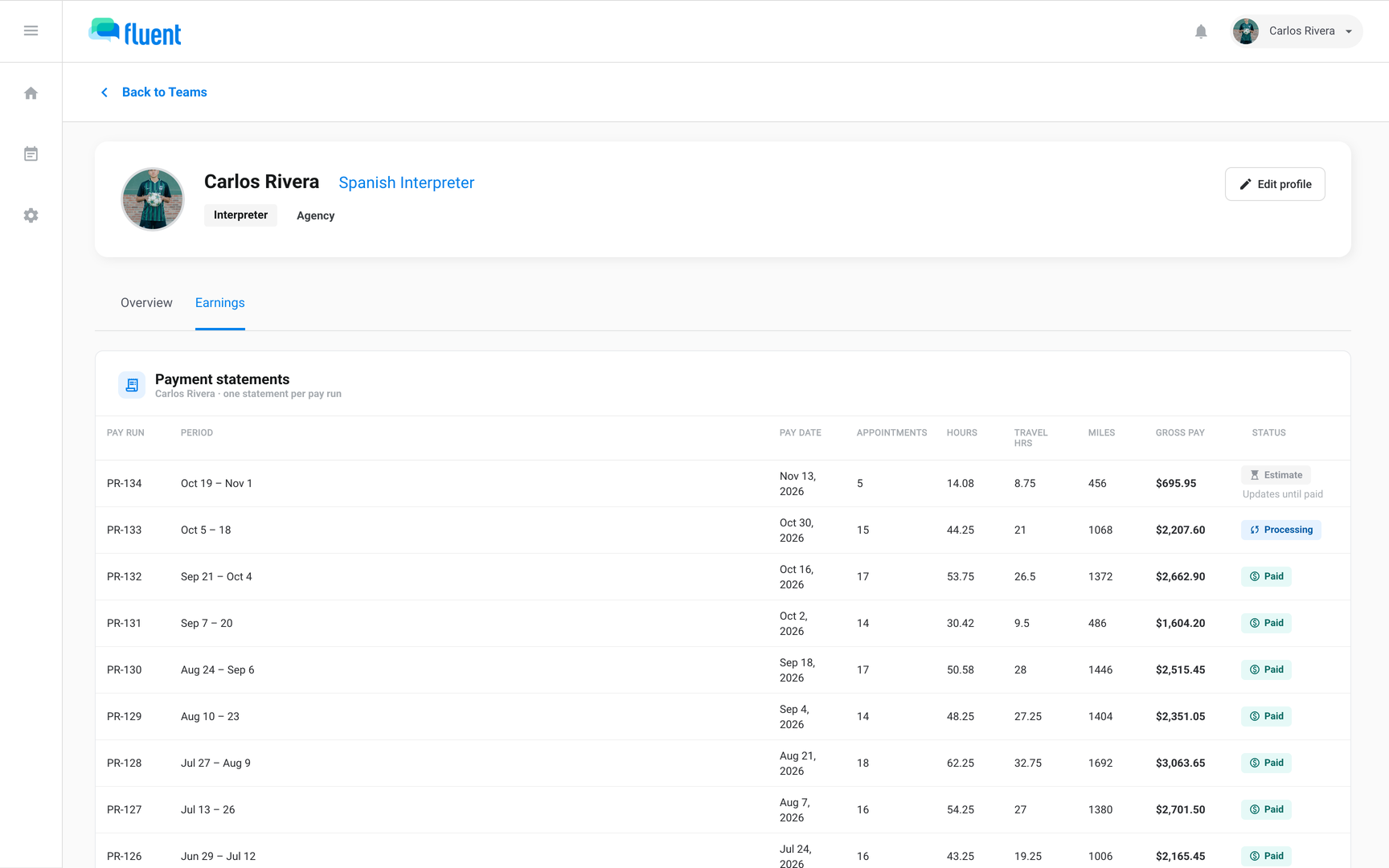Click the Paid badge on PR-132
1389x868 pixels.
(x=1266, y=576)
